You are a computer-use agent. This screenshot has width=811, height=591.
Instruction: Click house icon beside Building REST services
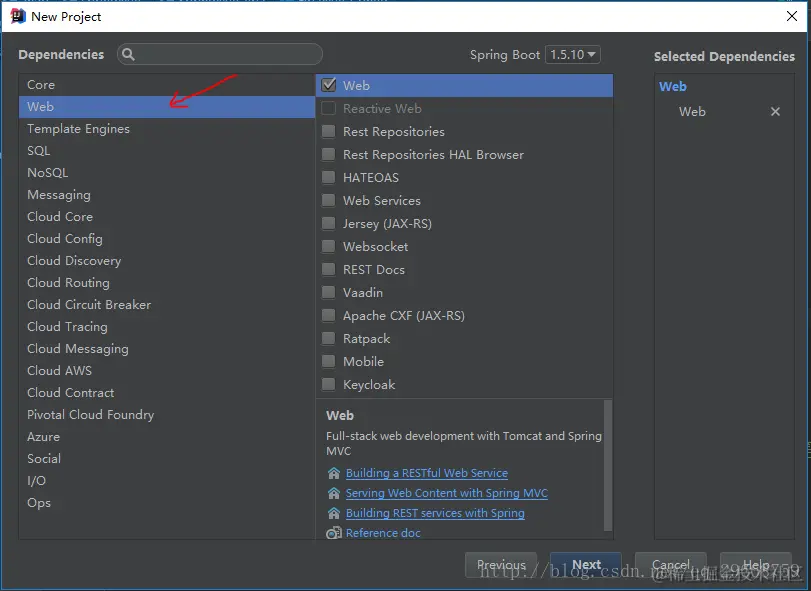(334, 513)
